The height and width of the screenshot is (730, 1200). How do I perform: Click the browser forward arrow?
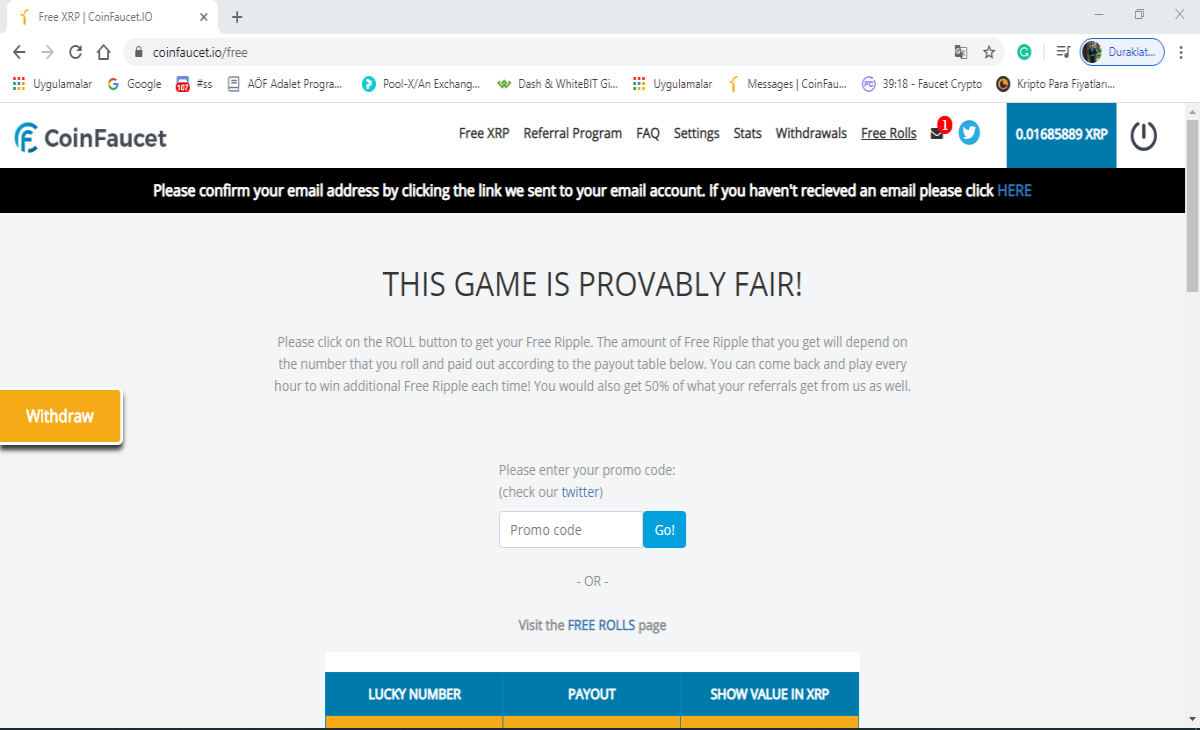tap(47, 52)
